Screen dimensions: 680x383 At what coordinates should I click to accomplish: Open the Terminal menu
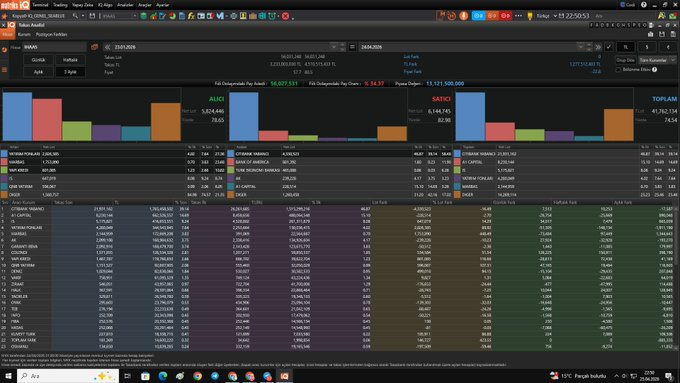(40, 5)
